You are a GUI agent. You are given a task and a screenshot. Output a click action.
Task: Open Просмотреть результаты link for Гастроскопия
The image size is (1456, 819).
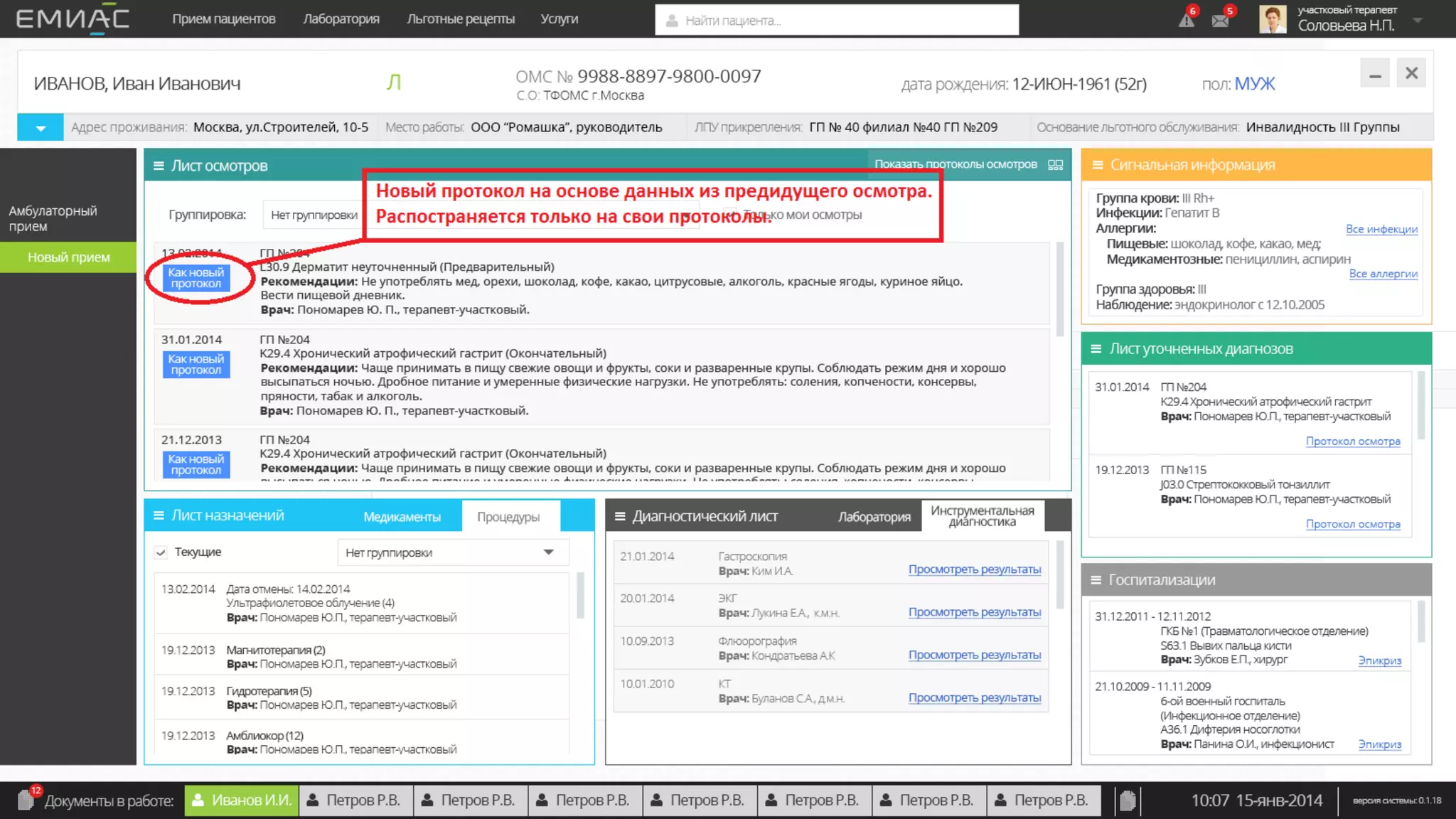pos(974,569)
